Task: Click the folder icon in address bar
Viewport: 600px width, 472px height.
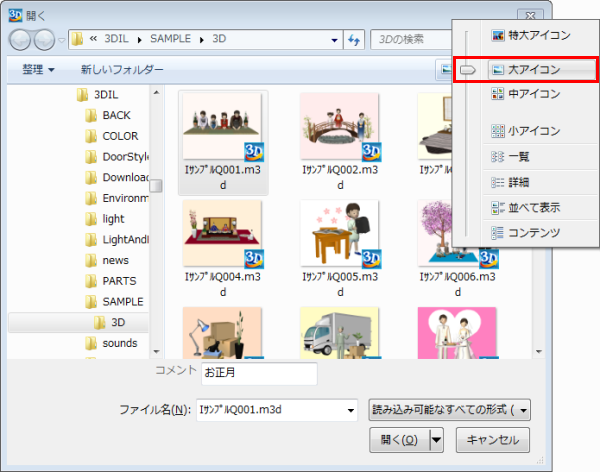Action: (x=78, y=39)
